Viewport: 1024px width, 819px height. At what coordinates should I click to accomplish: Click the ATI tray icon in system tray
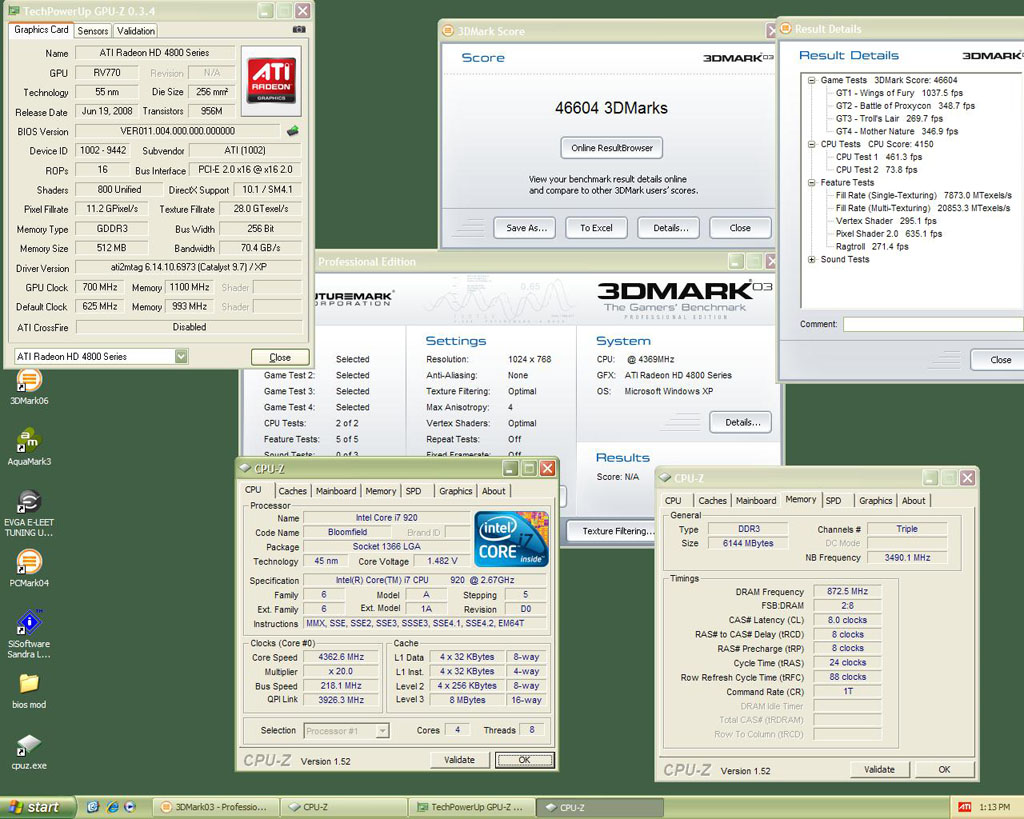click(965, 807)
